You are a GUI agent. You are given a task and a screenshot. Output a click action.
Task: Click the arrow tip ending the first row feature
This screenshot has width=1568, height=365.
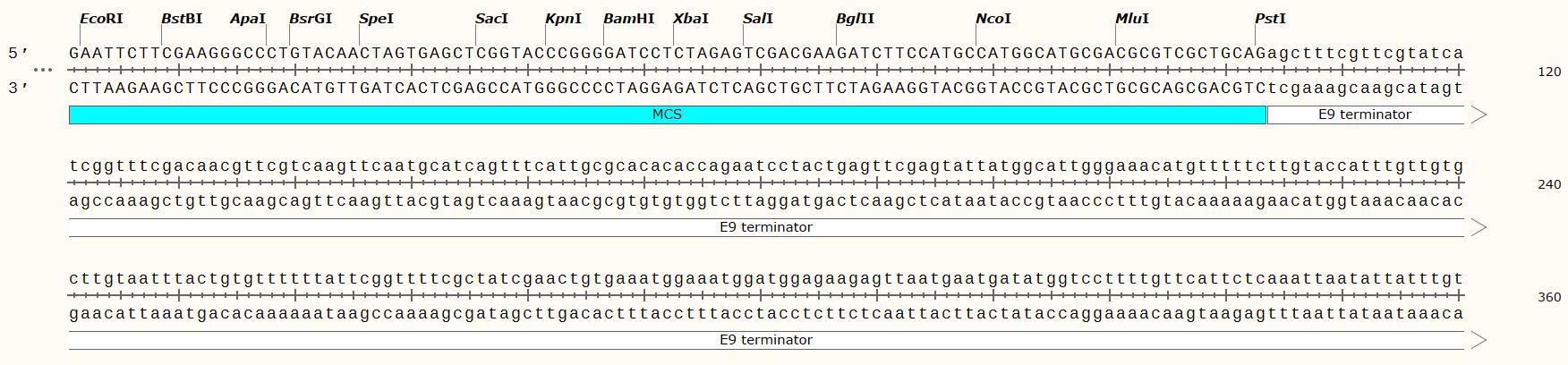pyautogui.click(x=1479, y=115)
